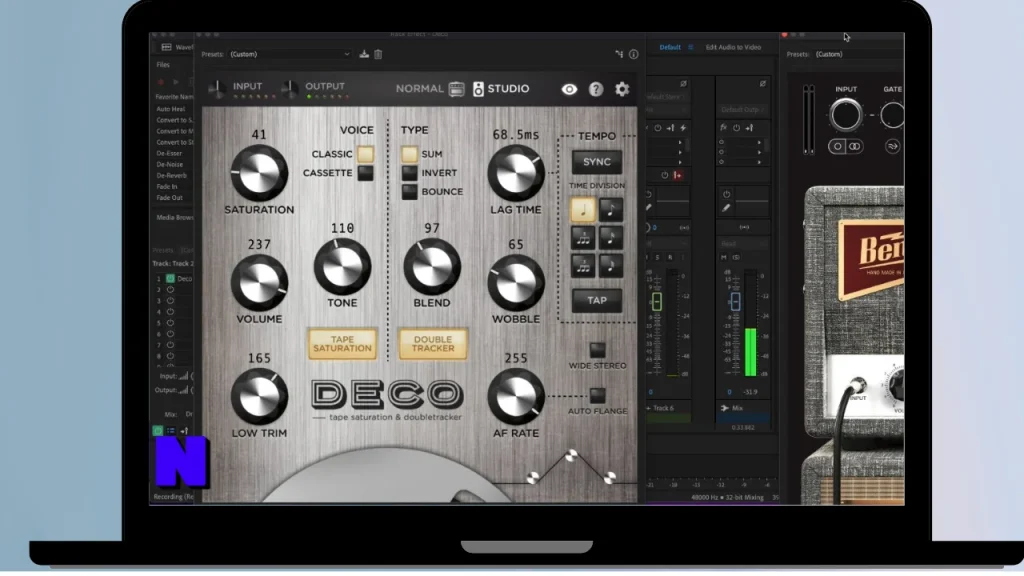Select the Fade Out favorite
Screen dimensions: 1024x576
(x=169, y=198)
